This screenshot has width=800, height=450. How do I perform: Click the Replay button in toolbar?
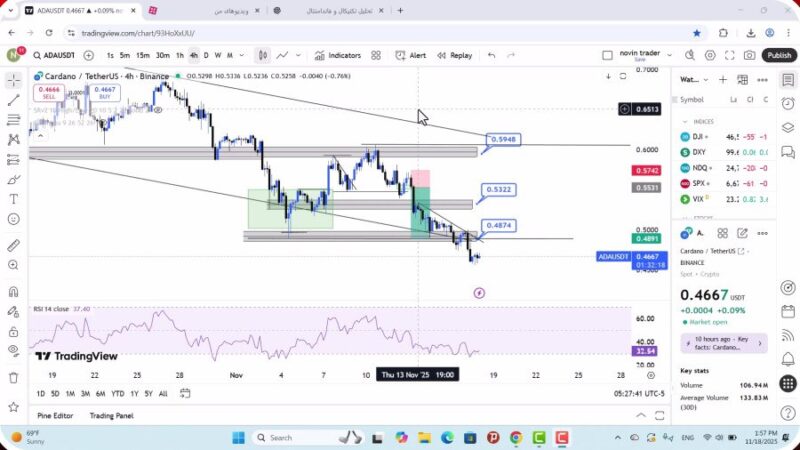click(x=455, y=55)
